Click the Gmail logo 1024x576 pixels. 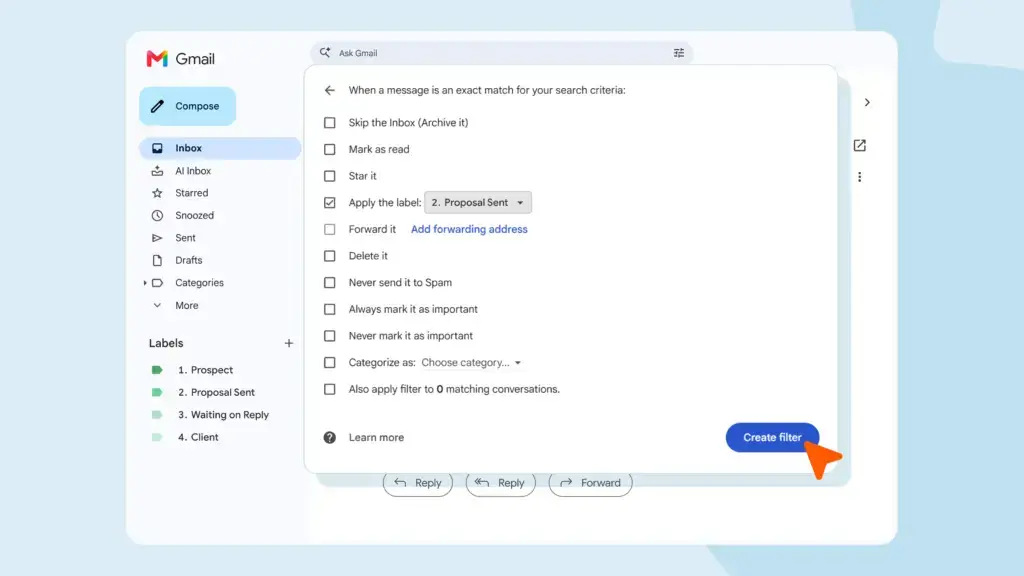[180, 59]
